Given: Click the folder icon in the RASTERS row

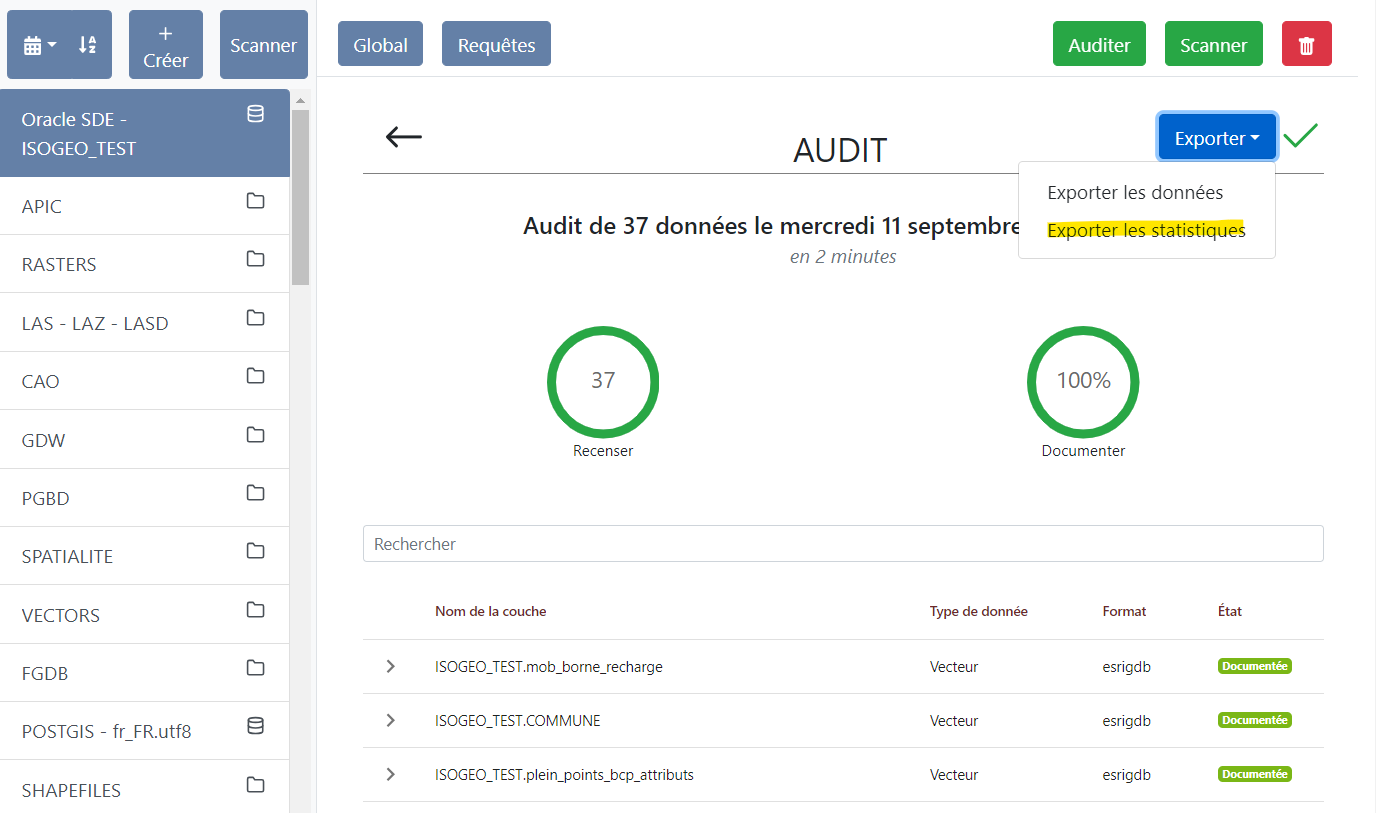Looking at the screenshot, I should click(255, 259).
